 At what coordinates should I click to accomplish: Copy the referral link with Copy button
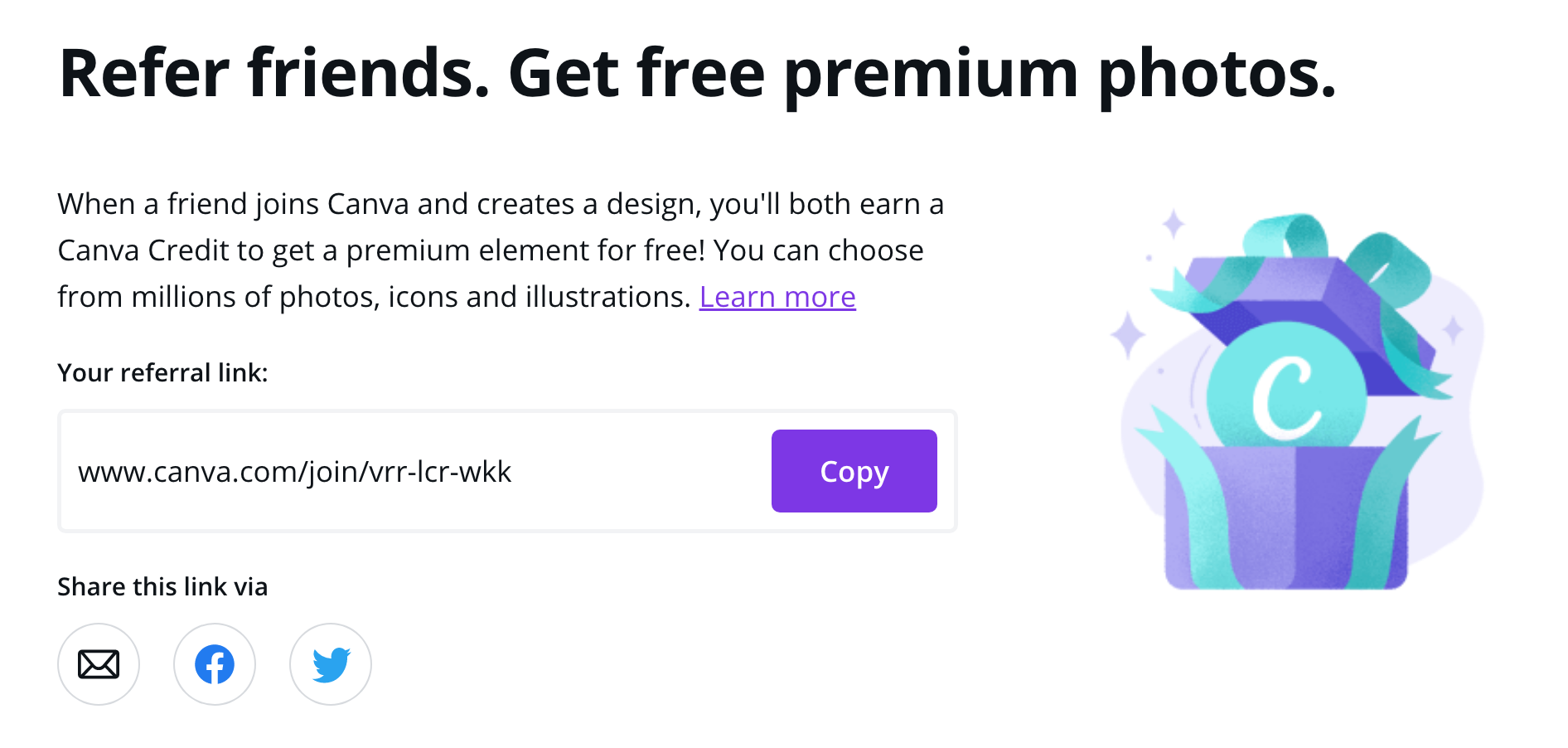click(x=854, y=471)
